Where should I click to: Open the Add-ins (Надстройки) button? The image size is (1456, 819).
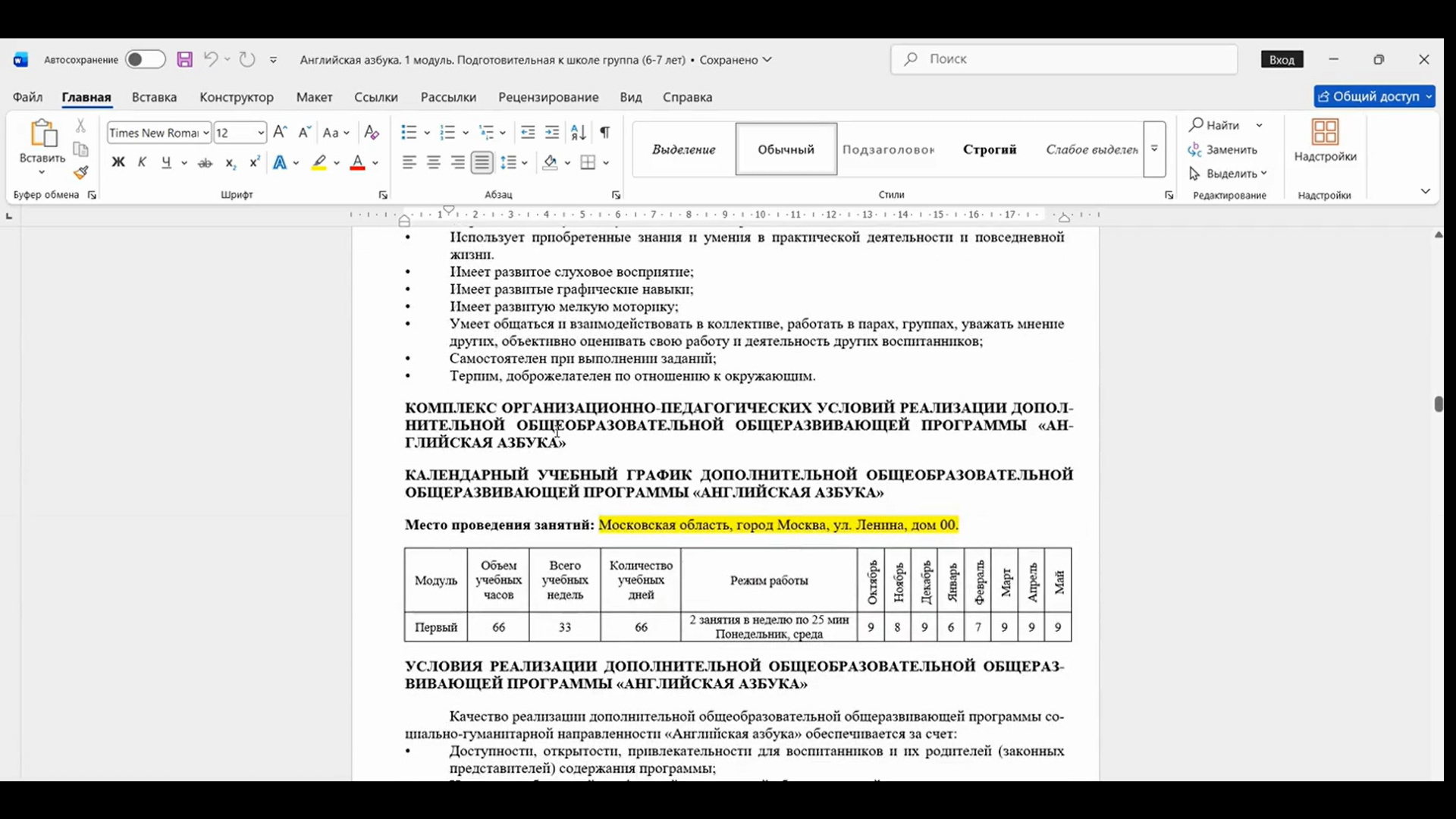point(1325,141)
